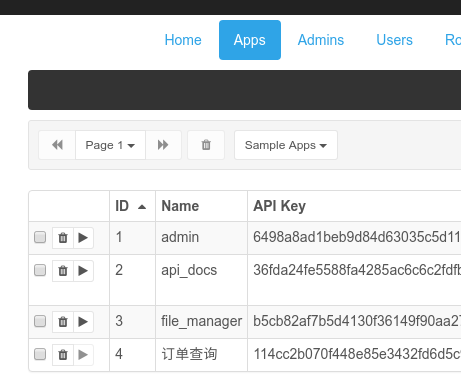
Task: Select the 'file_manager' name cell
Action: 201,321
